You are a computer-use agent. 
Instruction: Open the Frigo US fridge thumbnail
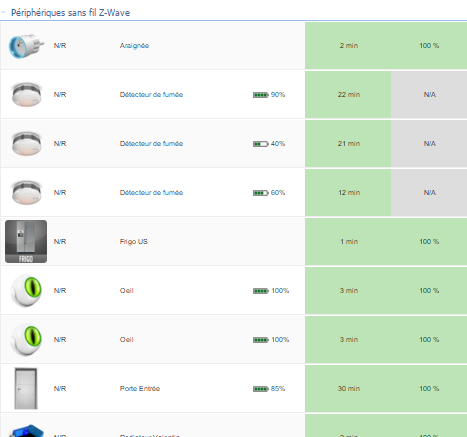[x=26, y=242]
